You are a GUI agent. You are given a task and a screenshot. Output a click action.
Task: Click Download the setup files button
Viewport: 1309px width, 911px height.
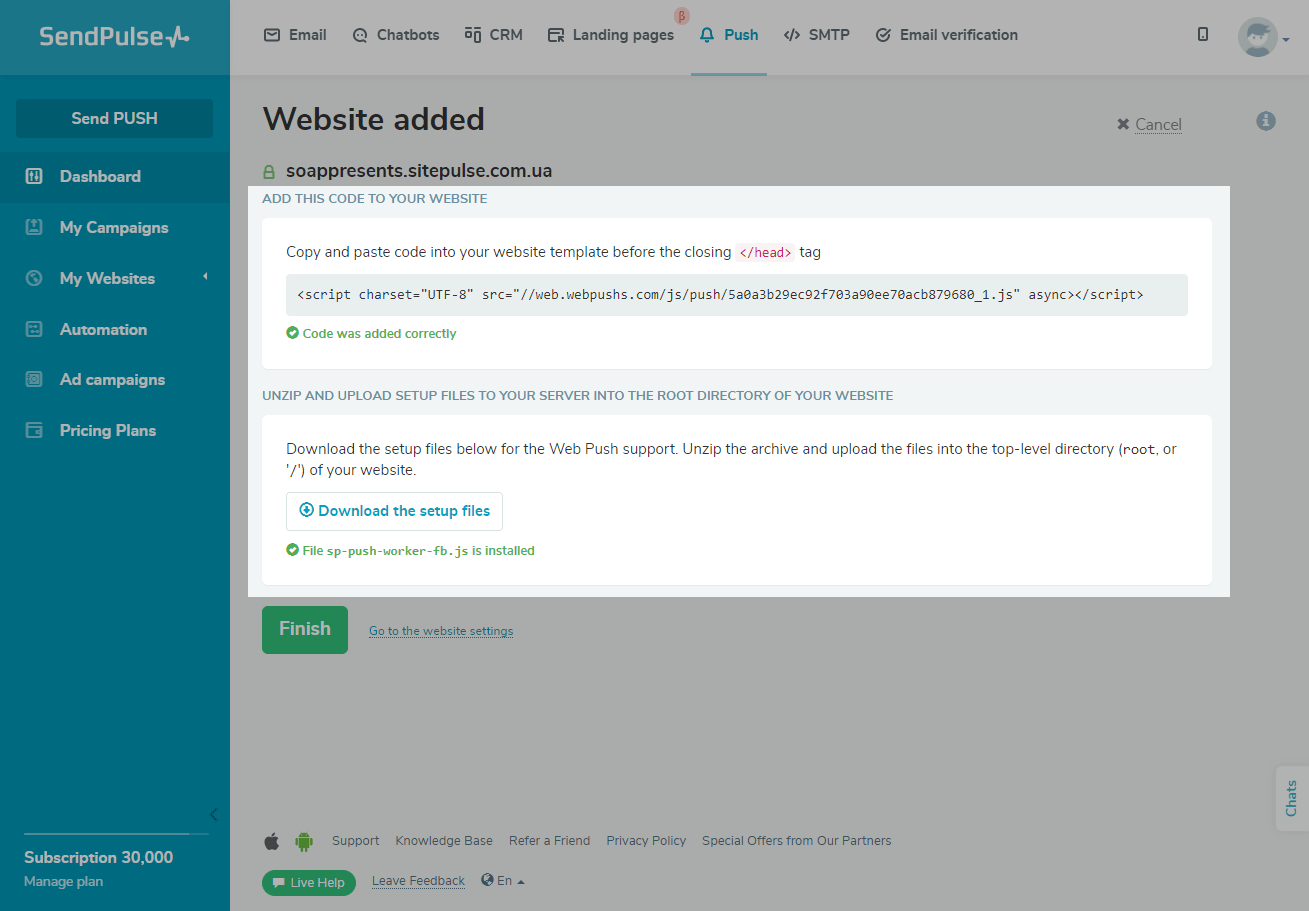[x=394, y=511]
